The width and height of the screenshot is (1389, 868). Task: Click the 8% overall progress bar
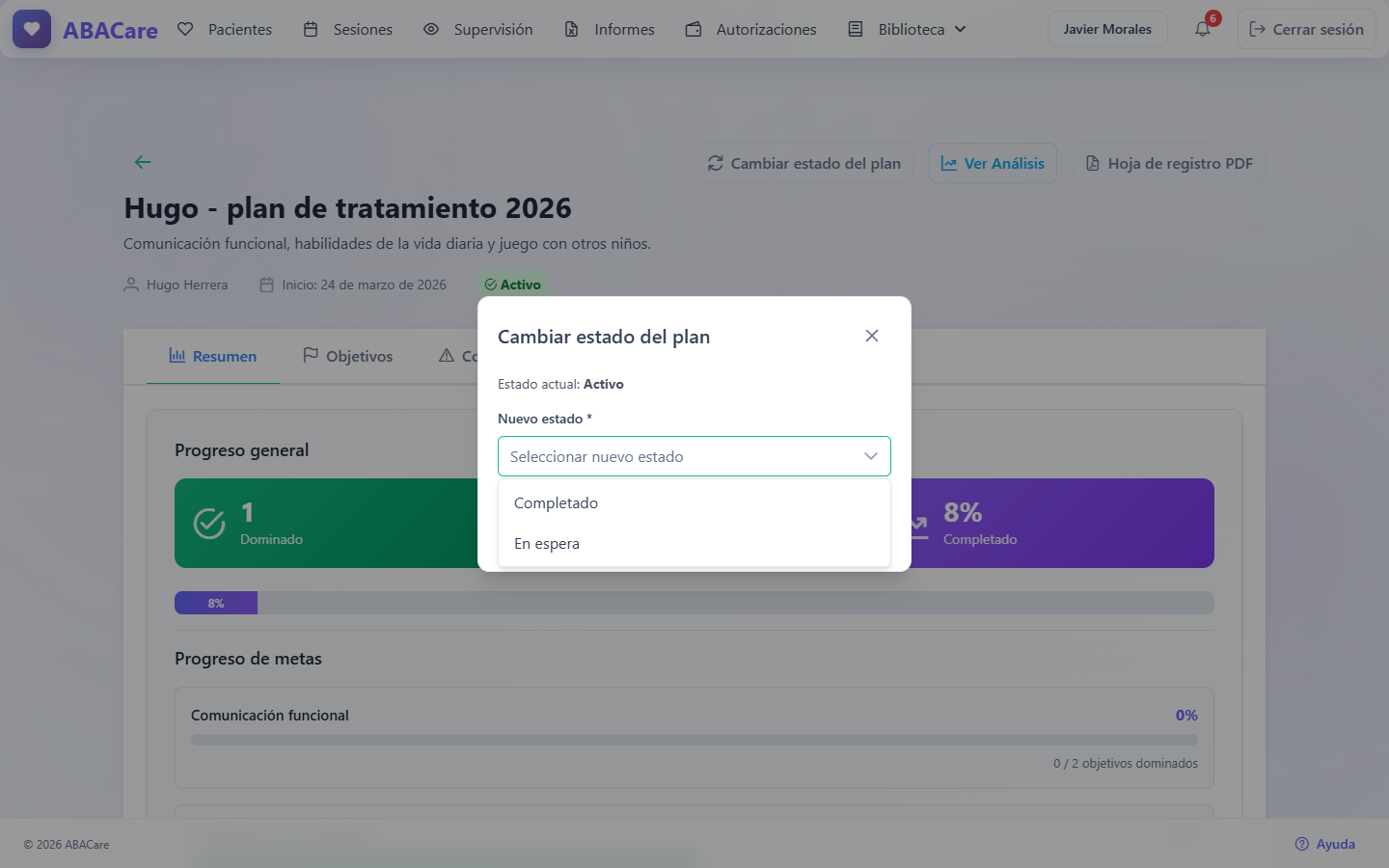click(x=694, y=603)
